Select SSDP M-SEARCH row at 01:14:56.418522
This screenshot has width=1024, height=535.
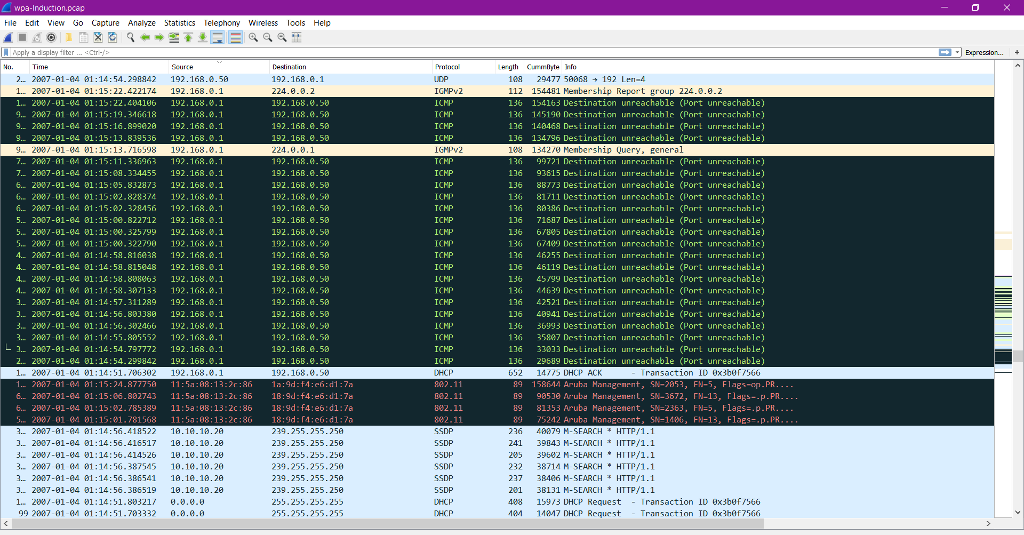click(x=497, y=432)
